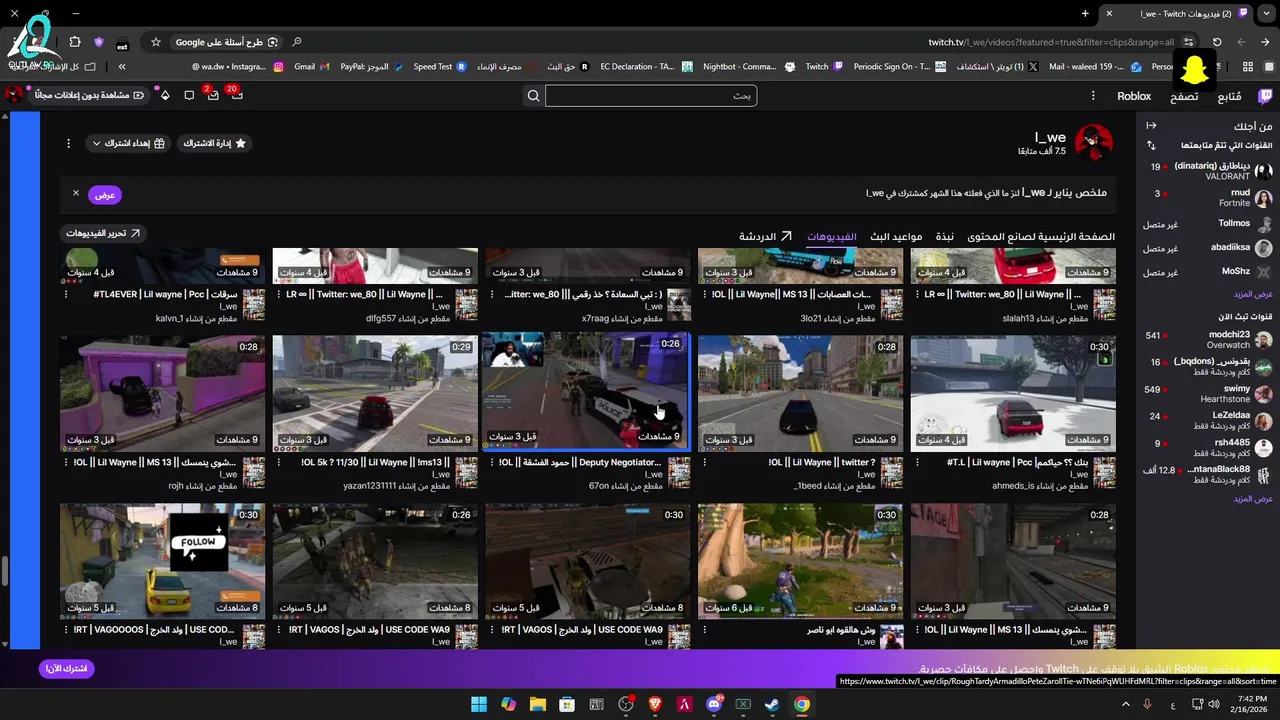Open options for the Deputy Negotiator clip
The image size is (1280, 720).
coord(492,462)
